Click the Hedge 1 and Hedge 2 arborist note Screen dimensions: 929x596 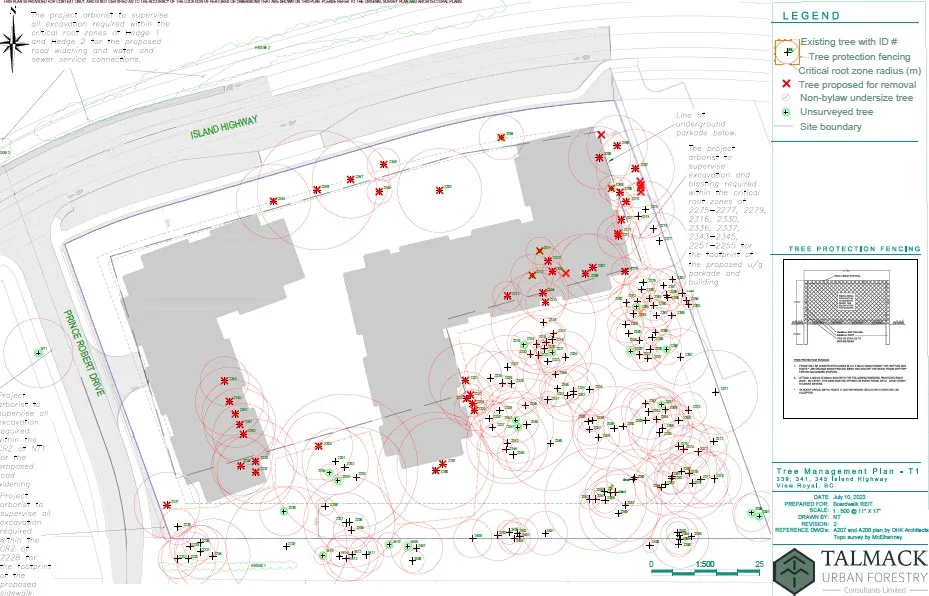coord(100,37)
